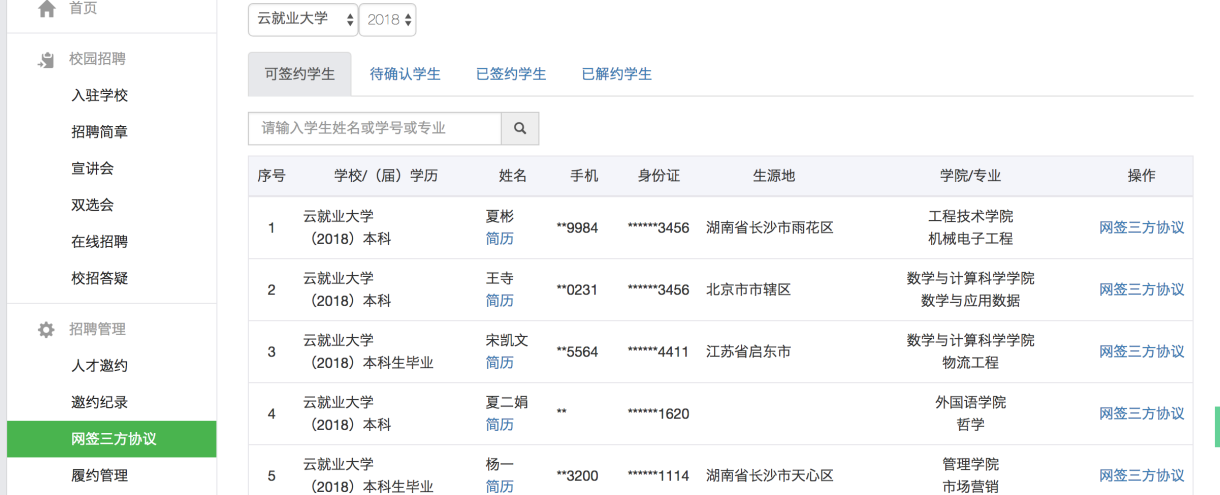Open 履约管理 in the sidebar

[99, 476]
